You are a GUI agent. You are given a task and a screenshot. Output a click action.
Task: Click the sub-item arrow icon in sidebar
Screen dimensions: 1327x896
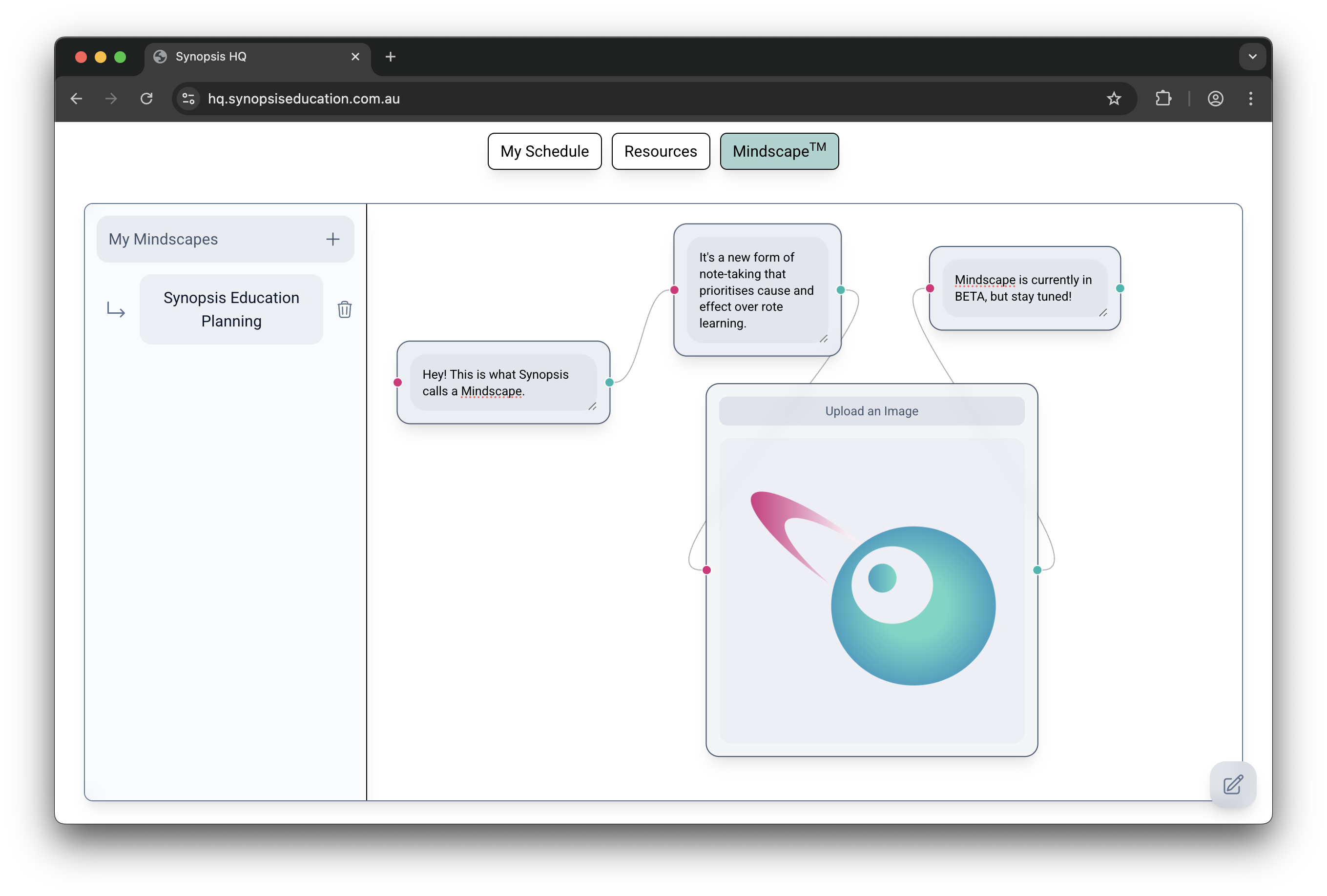click(116, 310)
